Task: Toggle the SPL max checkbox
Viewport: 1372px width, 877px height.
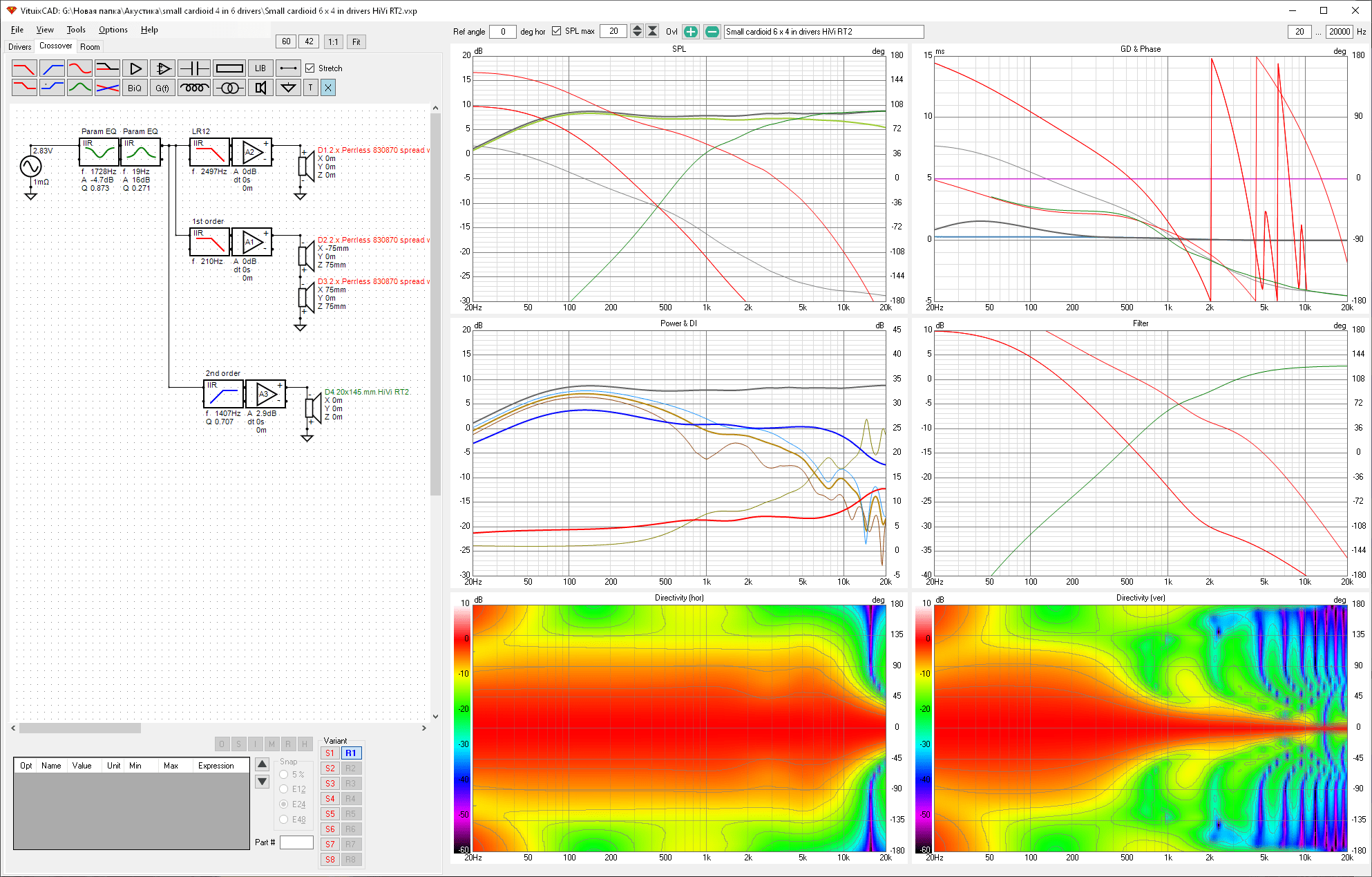Action: tap(556, 31)
